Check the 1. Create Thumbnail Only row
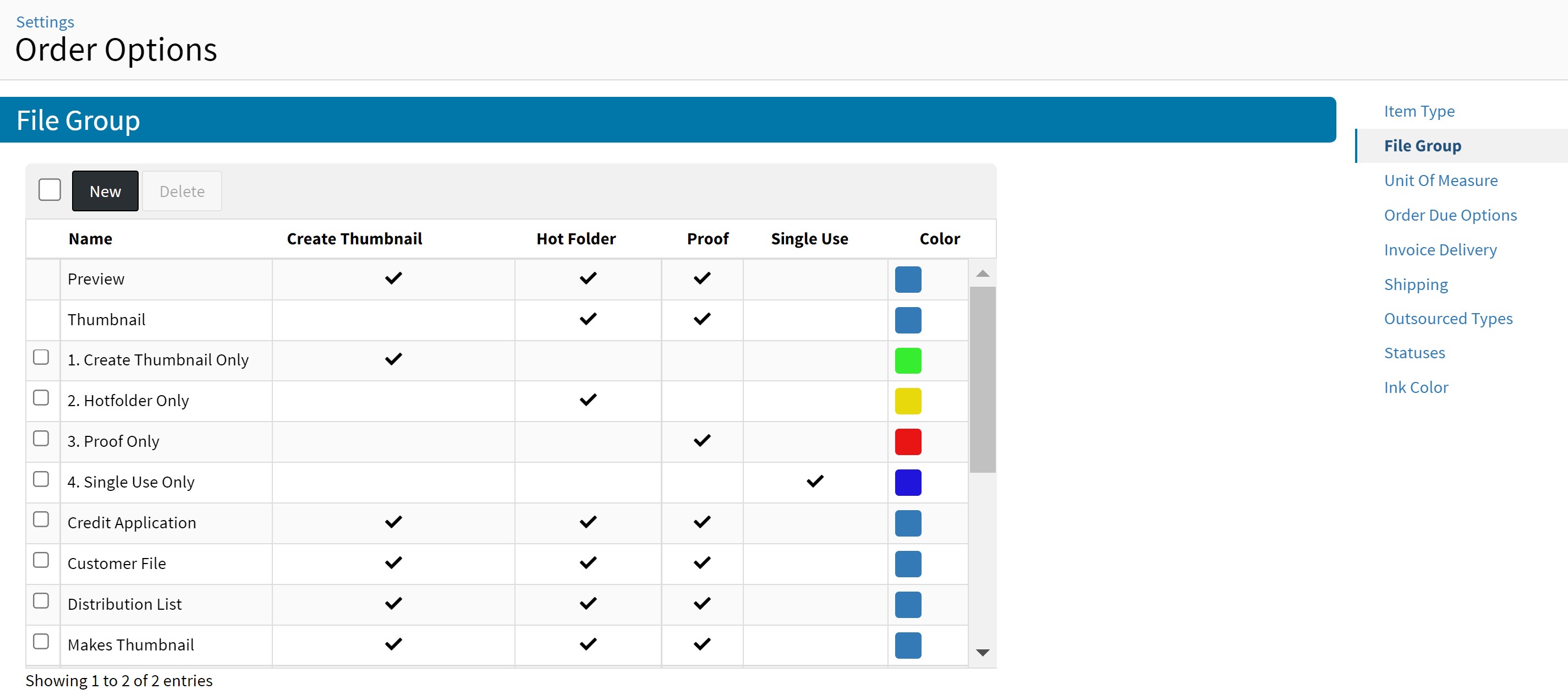Screen dimensions: 1568x700 [41, 357]
